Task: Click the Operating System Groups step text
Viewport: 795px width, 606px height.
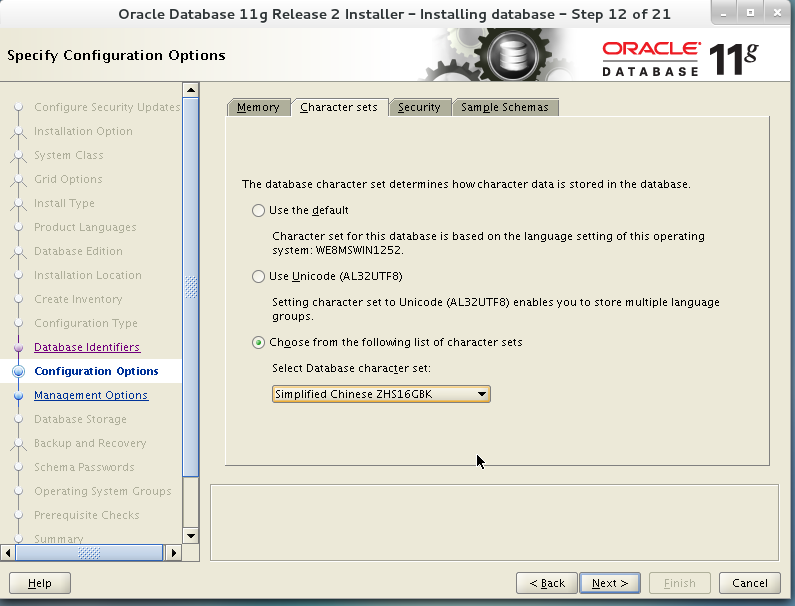Action: point(102,491)
